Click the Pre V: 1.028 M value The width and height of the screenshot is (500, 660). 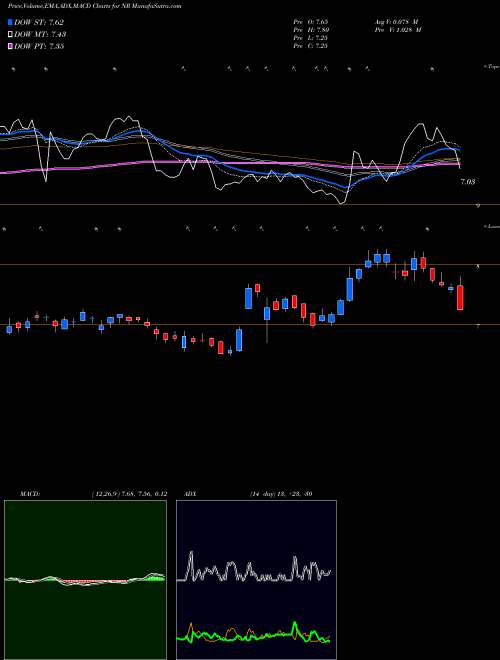pyautogui.click(x=399, y=30)
